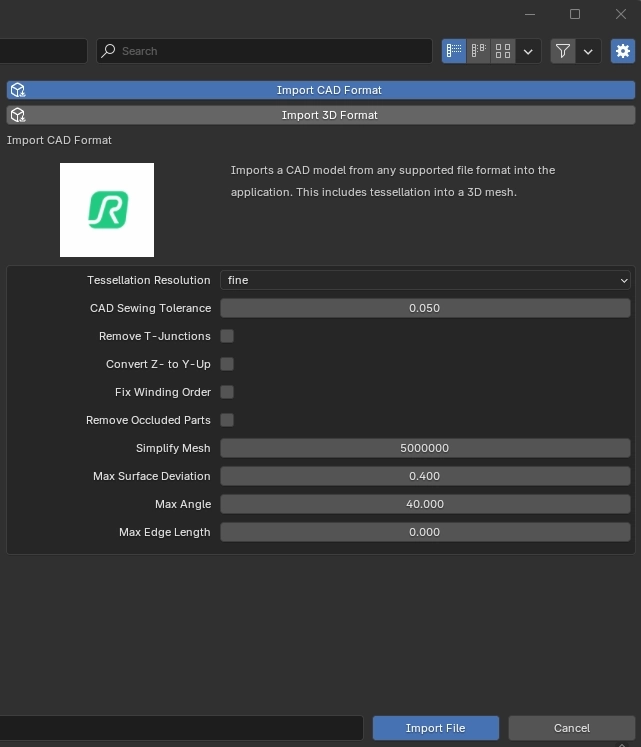Check the Fix Winding Order option
This screenshot has width=641, height=747.
point(227,392)
